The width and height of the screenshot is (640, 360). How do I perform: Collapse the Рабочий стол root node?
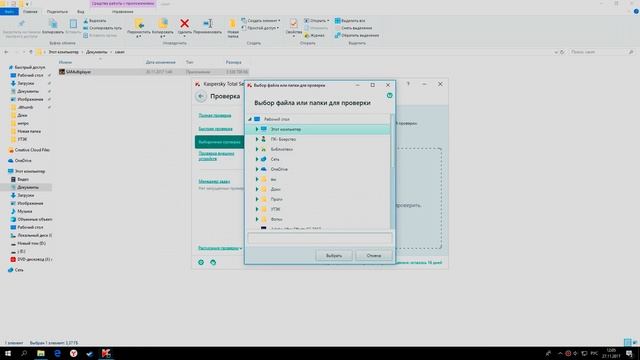click(250, 119)
